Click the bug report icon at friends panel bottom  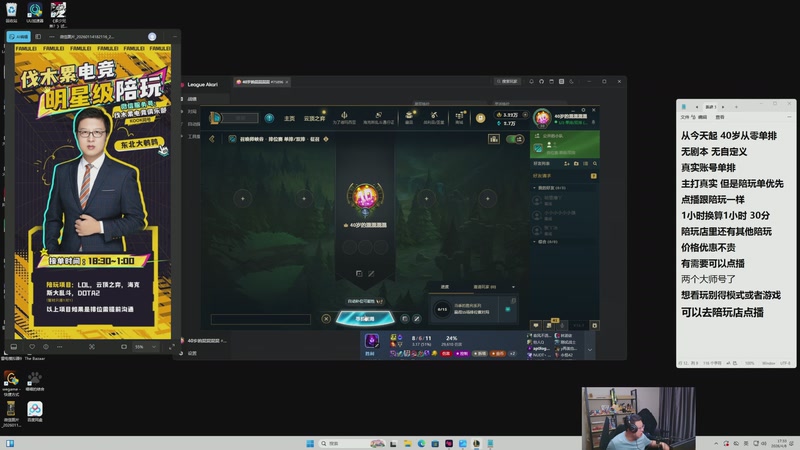click(594, 325)
